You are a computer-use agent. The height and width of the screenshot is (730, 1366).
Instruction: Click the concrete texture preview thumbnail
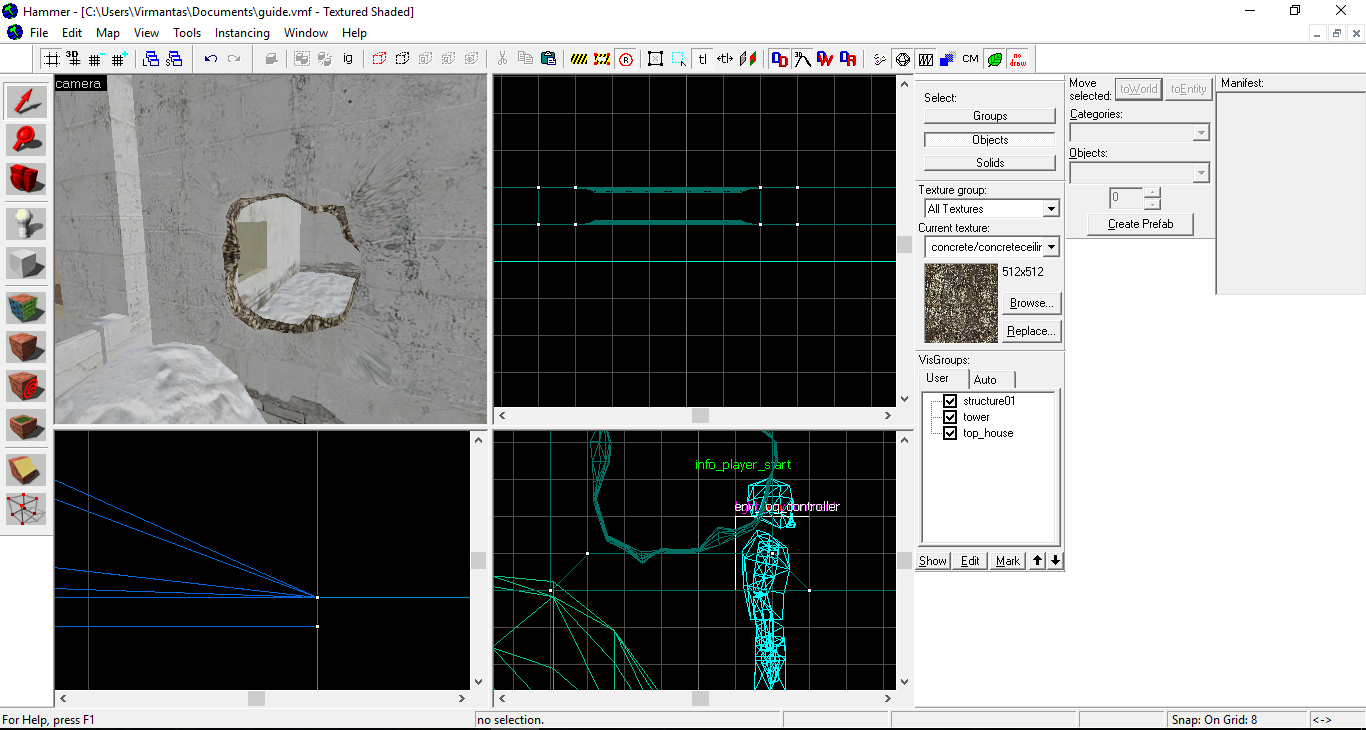click(961, 303)
